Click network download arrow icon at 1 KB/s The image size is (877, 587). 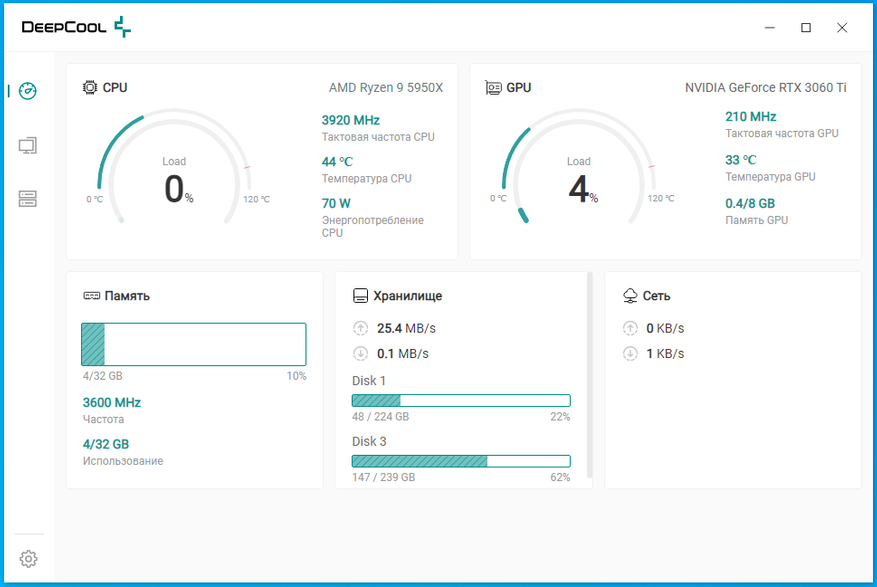click(630, 353)
